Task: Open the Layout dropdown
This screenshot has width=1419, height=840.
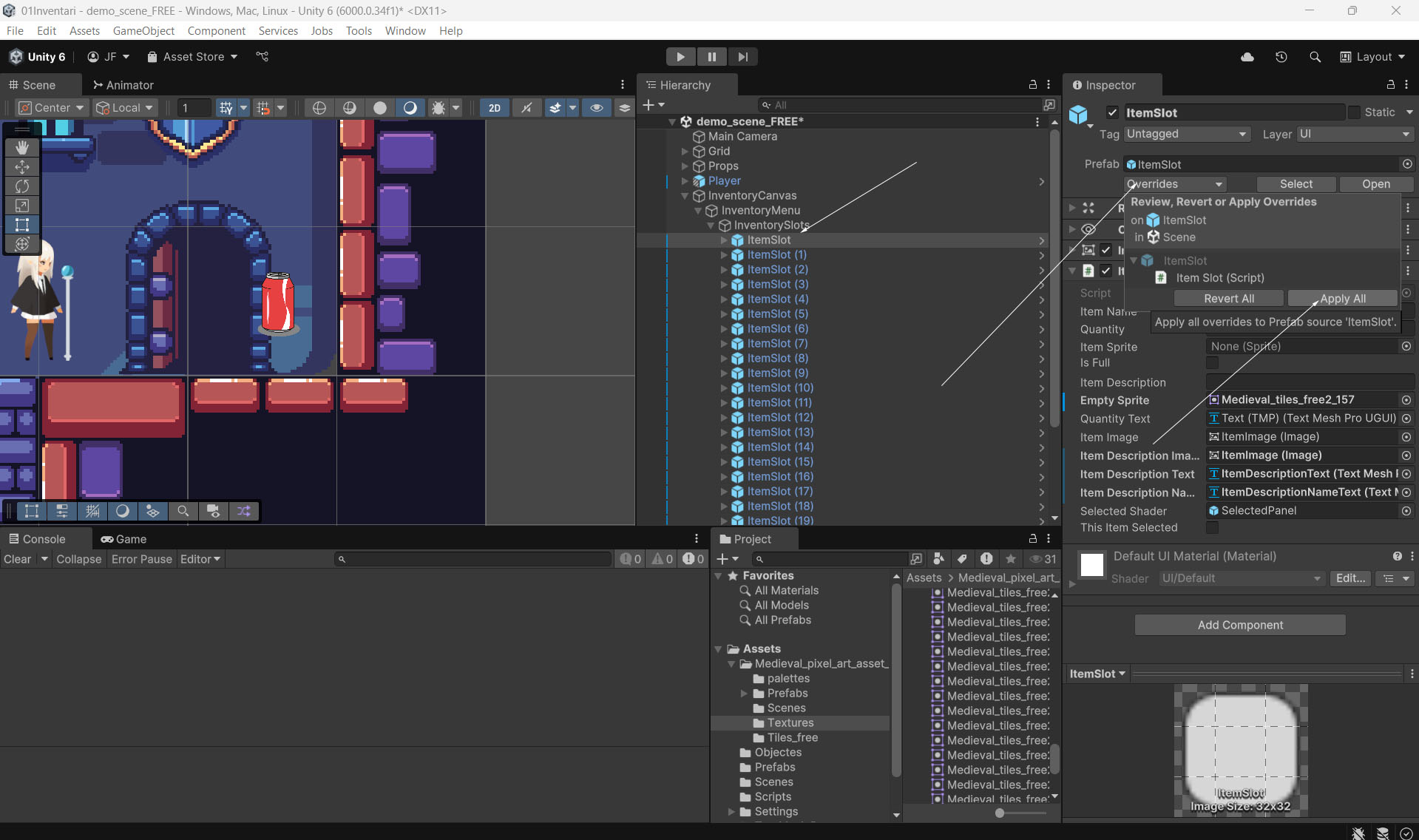Action: pos(1372,57)
